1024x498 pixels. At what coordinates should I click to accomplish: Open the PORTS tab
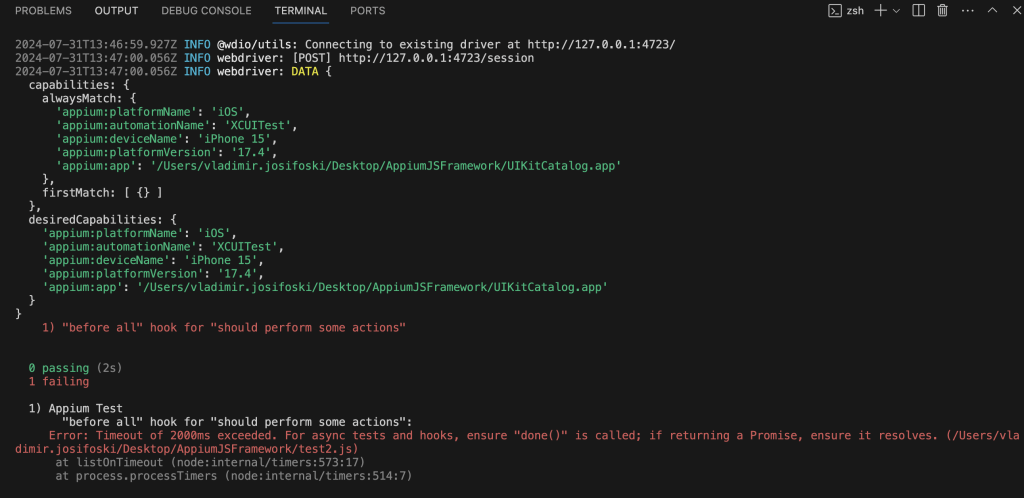click(368, 11)
